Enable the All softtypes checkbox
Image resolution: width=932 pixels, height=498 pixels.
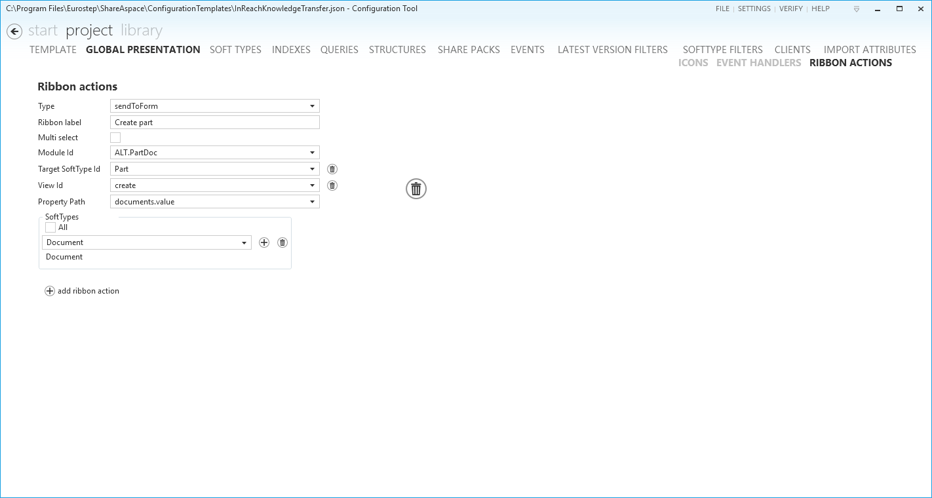point(51,228)
